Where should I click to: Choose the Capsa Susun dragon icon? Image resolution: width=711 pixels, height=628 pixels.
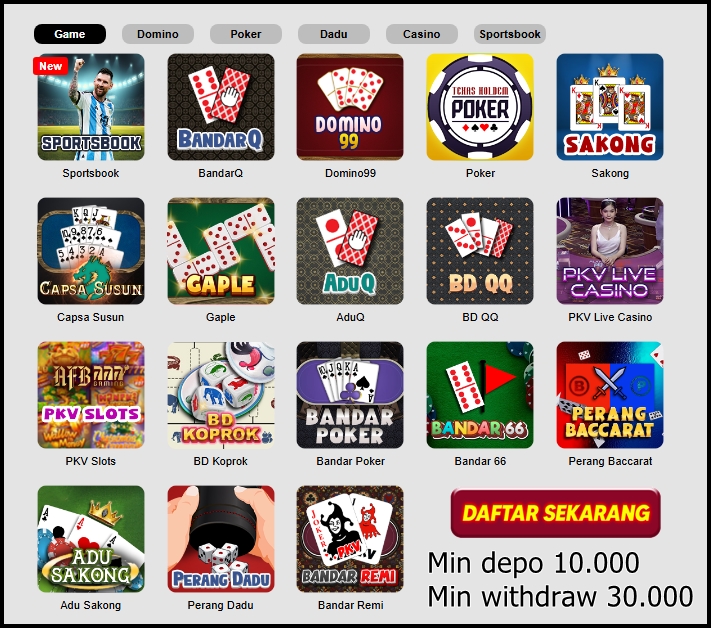point(91,251)
